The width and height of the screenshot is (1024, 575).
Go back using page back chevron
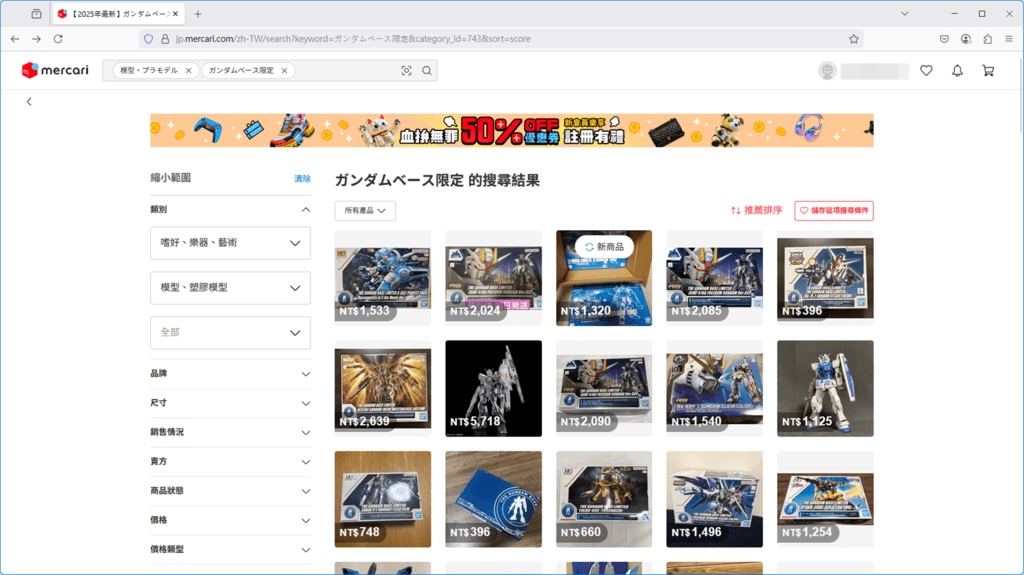[x=29, y=101]
